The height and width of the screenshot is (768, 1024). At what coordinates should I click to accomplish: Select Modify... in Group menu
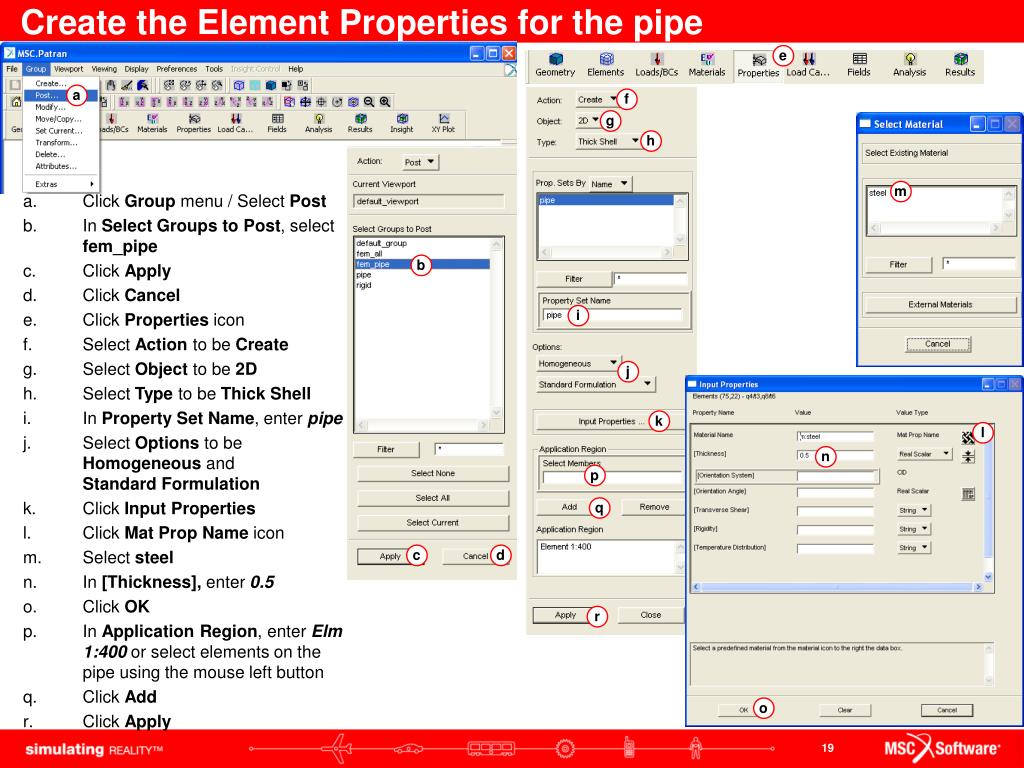60,107
